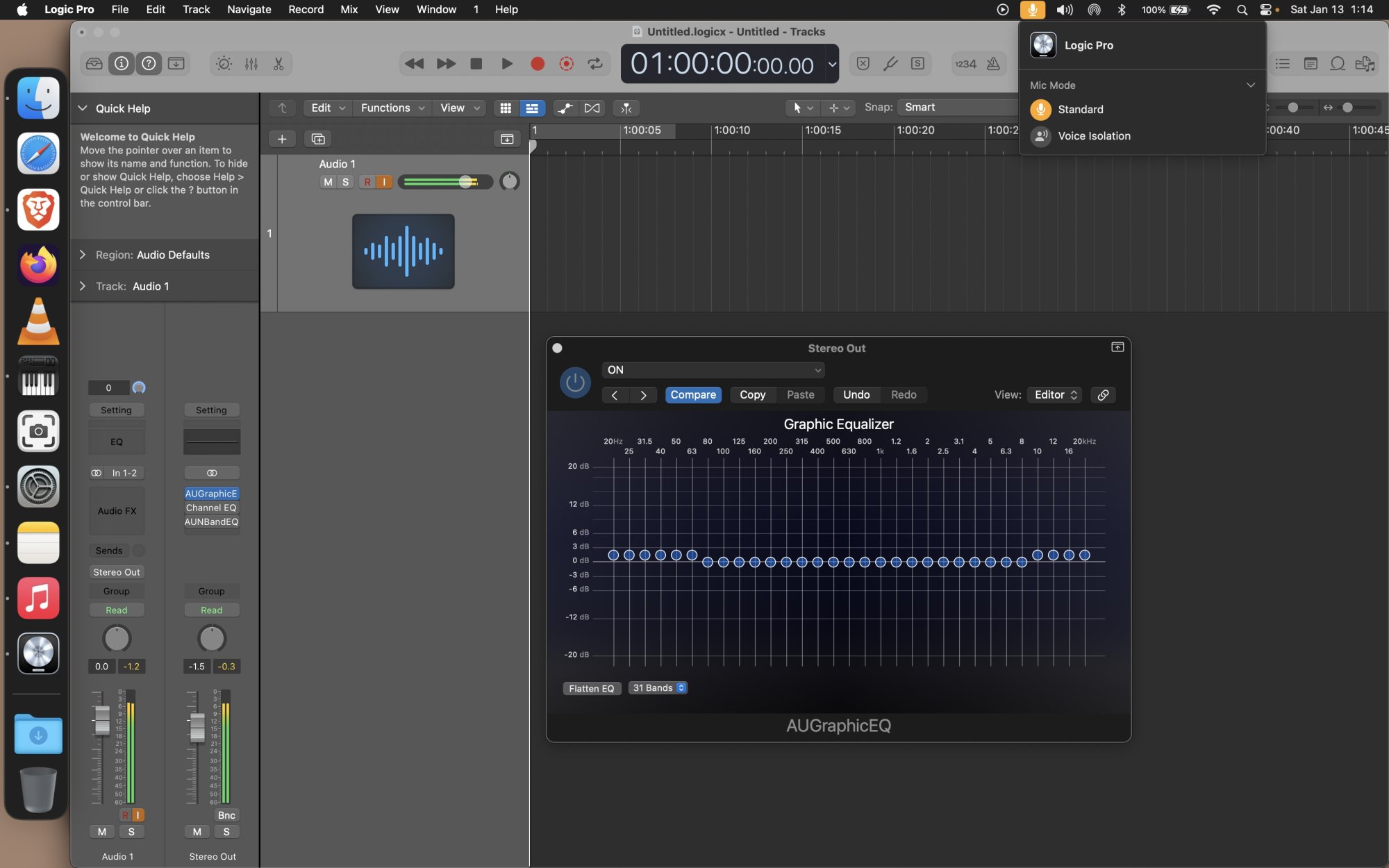Viewport: 1389px width, 868px height.
Task: Toggle the Inspector button
Action: point(122,63)
